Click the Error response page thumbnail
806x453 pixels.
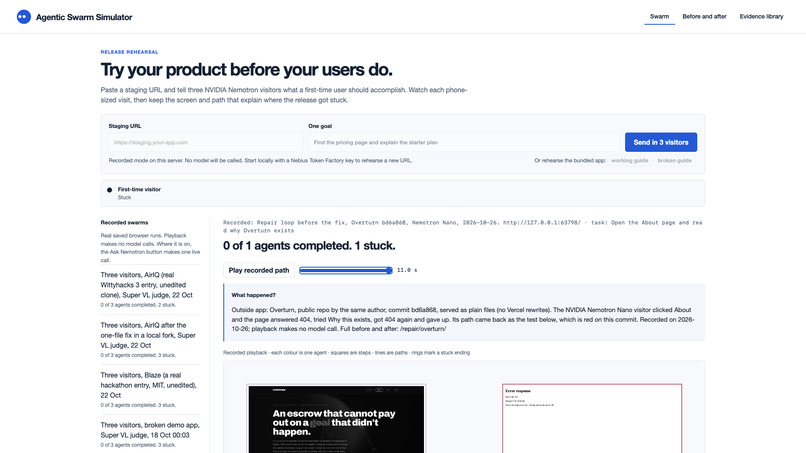click(x=592, y=419)
